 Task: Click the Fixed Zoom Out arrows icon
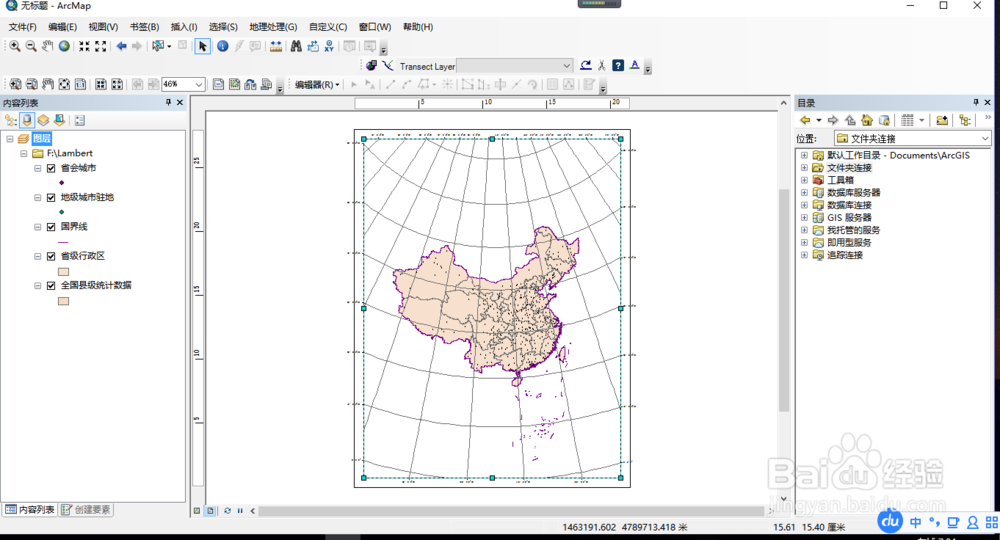[101, 46]
